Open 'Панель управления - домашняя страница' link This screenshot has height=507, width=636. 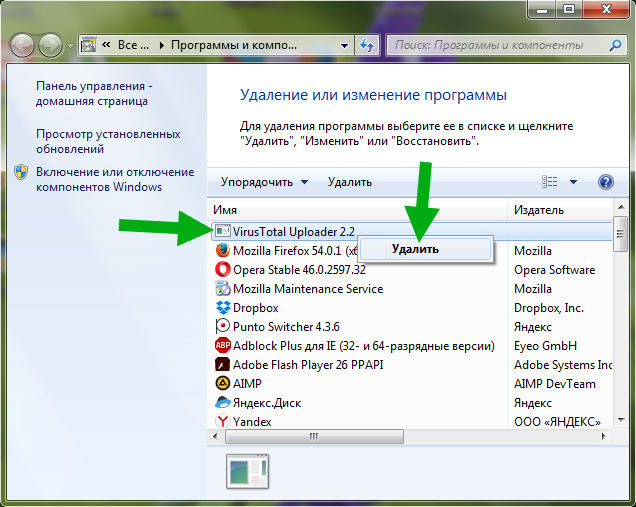pyautogui.click(x=94, y=93)
